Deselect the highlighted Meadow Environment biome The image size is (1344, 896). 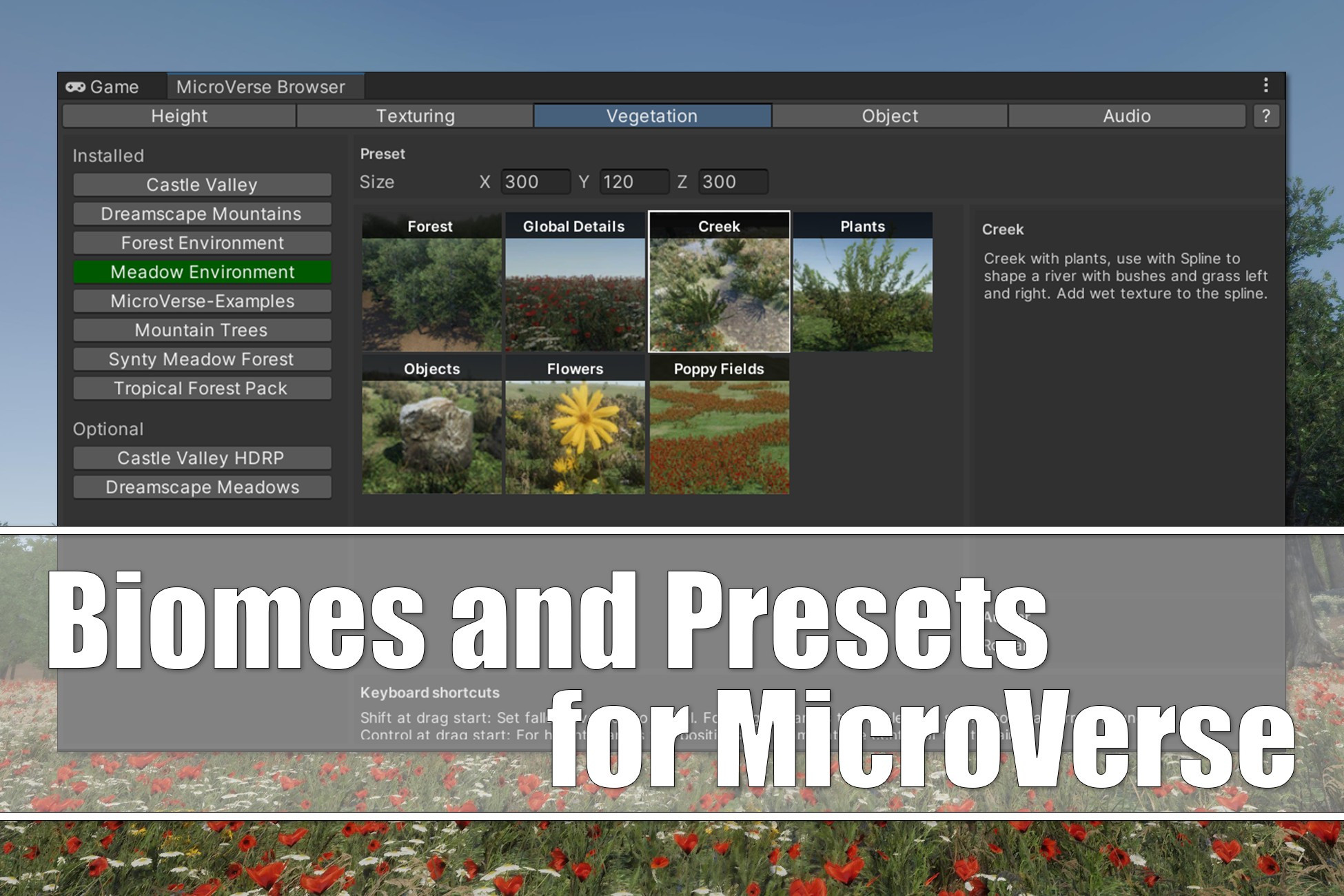pos(201,272)
